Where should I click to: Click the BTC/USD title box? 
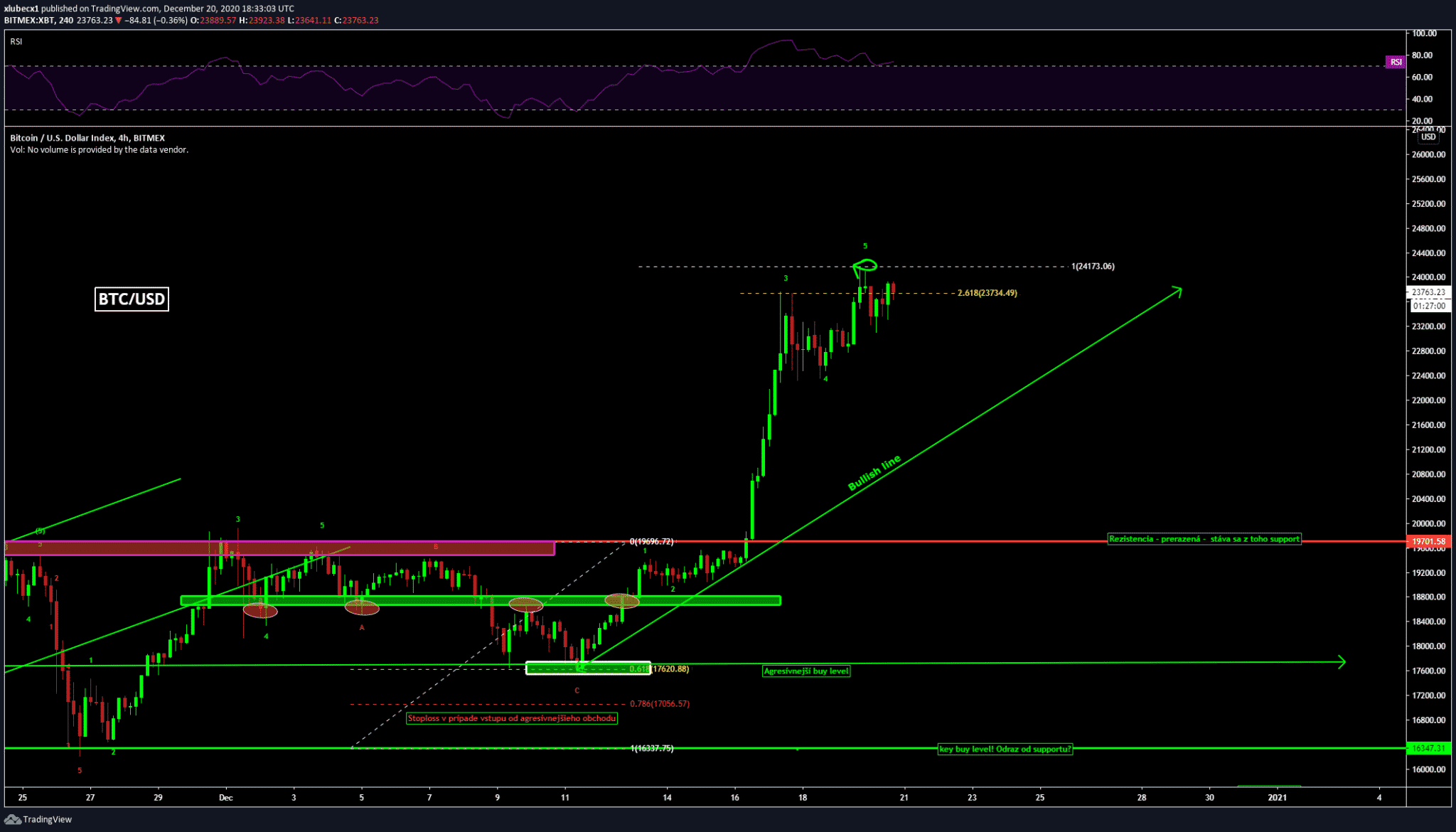(x=132, y=299)
